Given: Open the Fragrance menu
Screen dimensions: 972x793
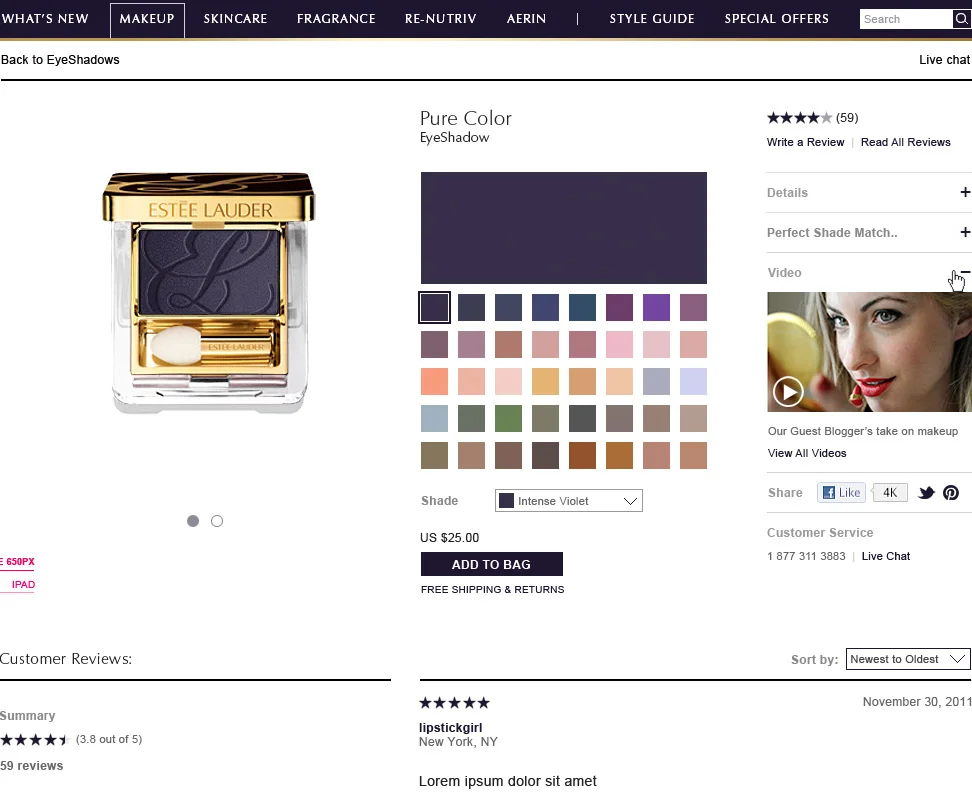Looking at the screenshot, I should click(x=336, y=19).
